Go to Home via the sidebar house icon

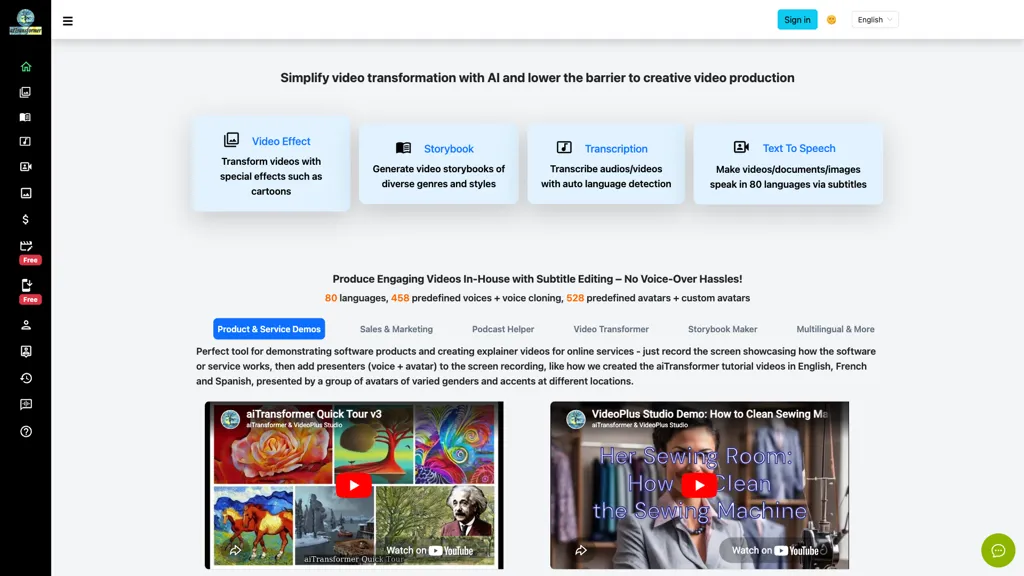pyautogui.click(x=25, y=67)
